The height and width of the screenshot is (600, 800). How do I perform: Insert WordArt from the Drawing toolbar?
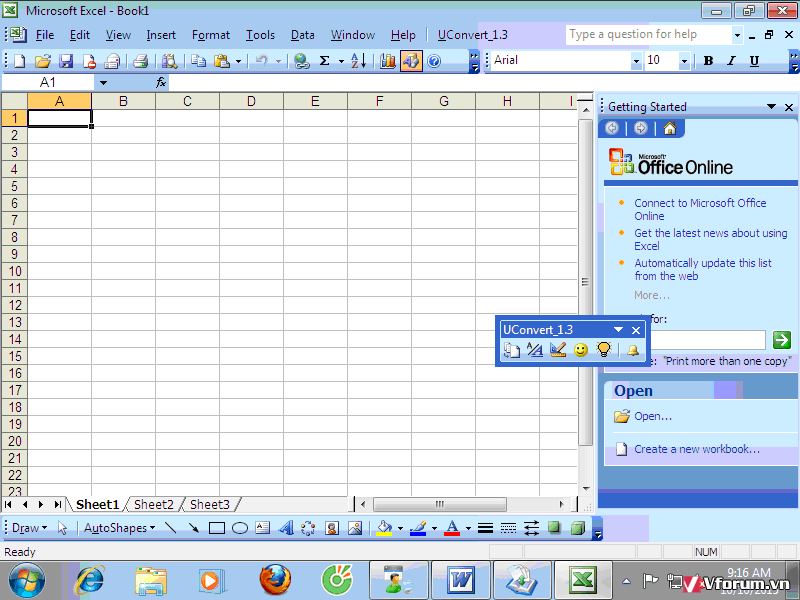coord(286,528)
